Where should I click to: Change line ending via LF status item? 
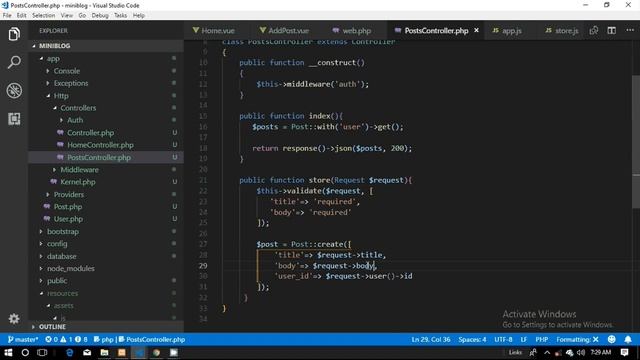524,339
